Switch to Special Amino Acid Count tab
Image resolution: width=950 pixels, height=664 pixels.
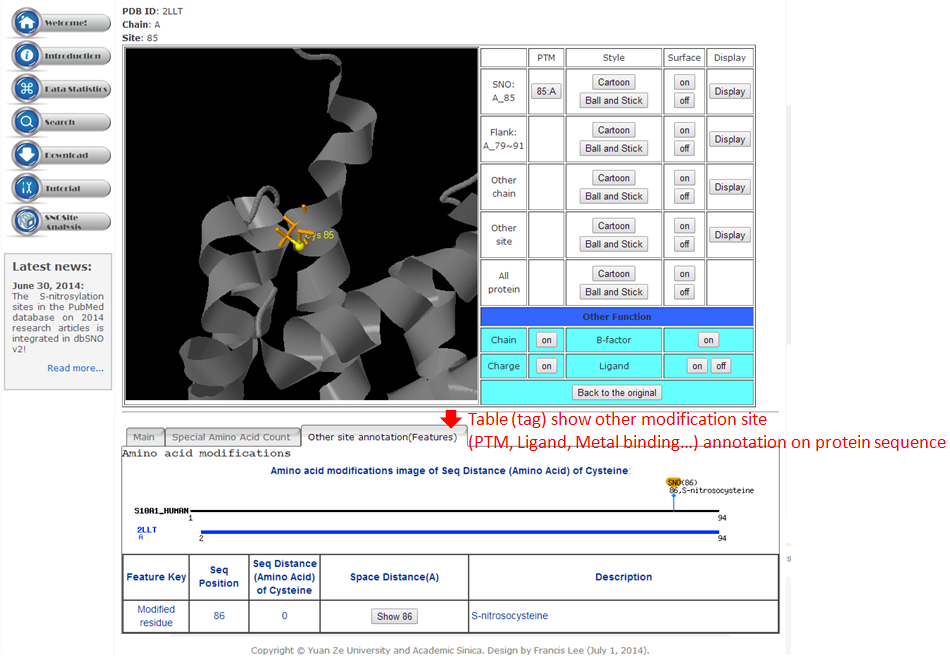coord(231,437)
